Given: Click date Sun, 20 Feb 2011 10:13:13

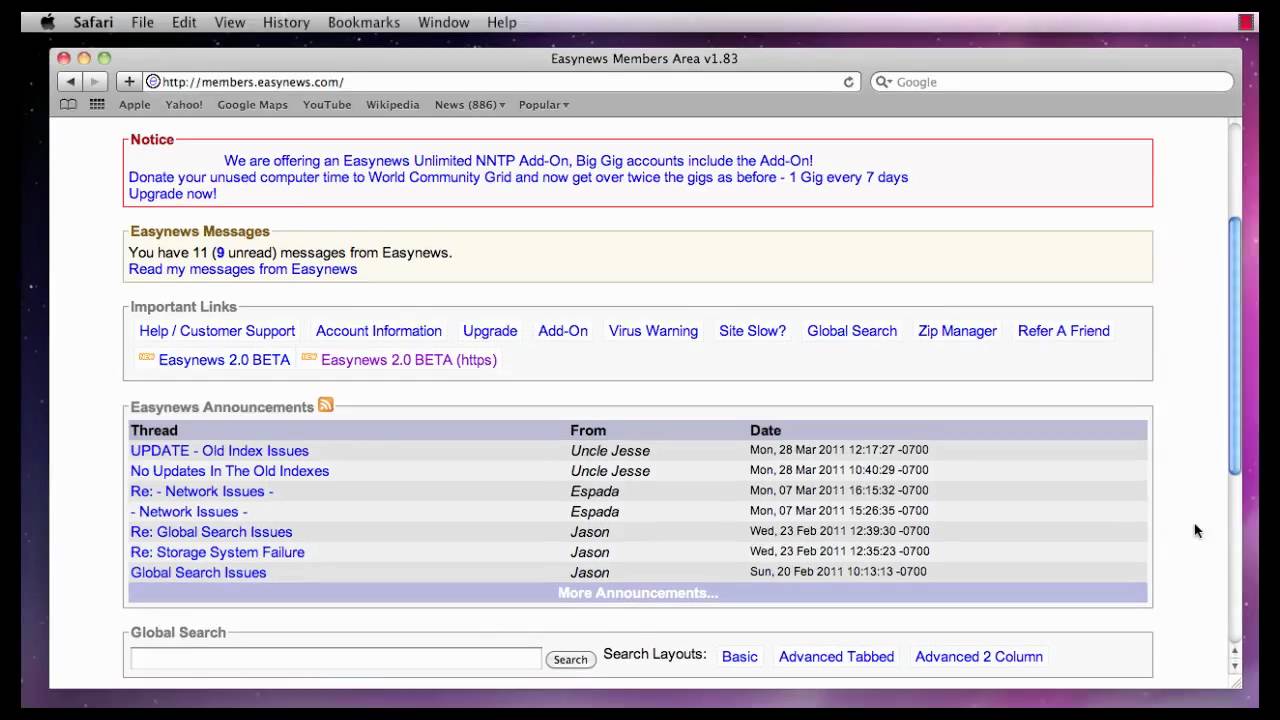Looking at the screenshot, I should (x=838, y=572).
